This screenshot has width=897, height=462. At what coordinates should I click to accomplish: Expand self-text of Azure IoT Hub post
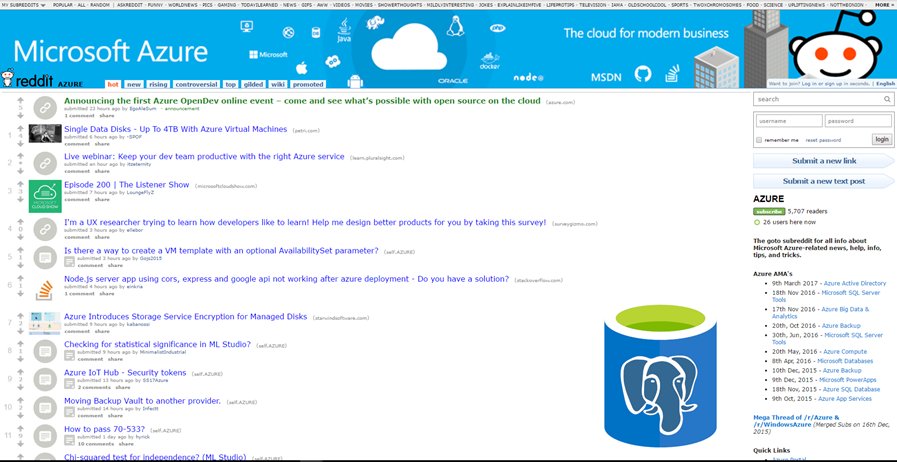69,384
